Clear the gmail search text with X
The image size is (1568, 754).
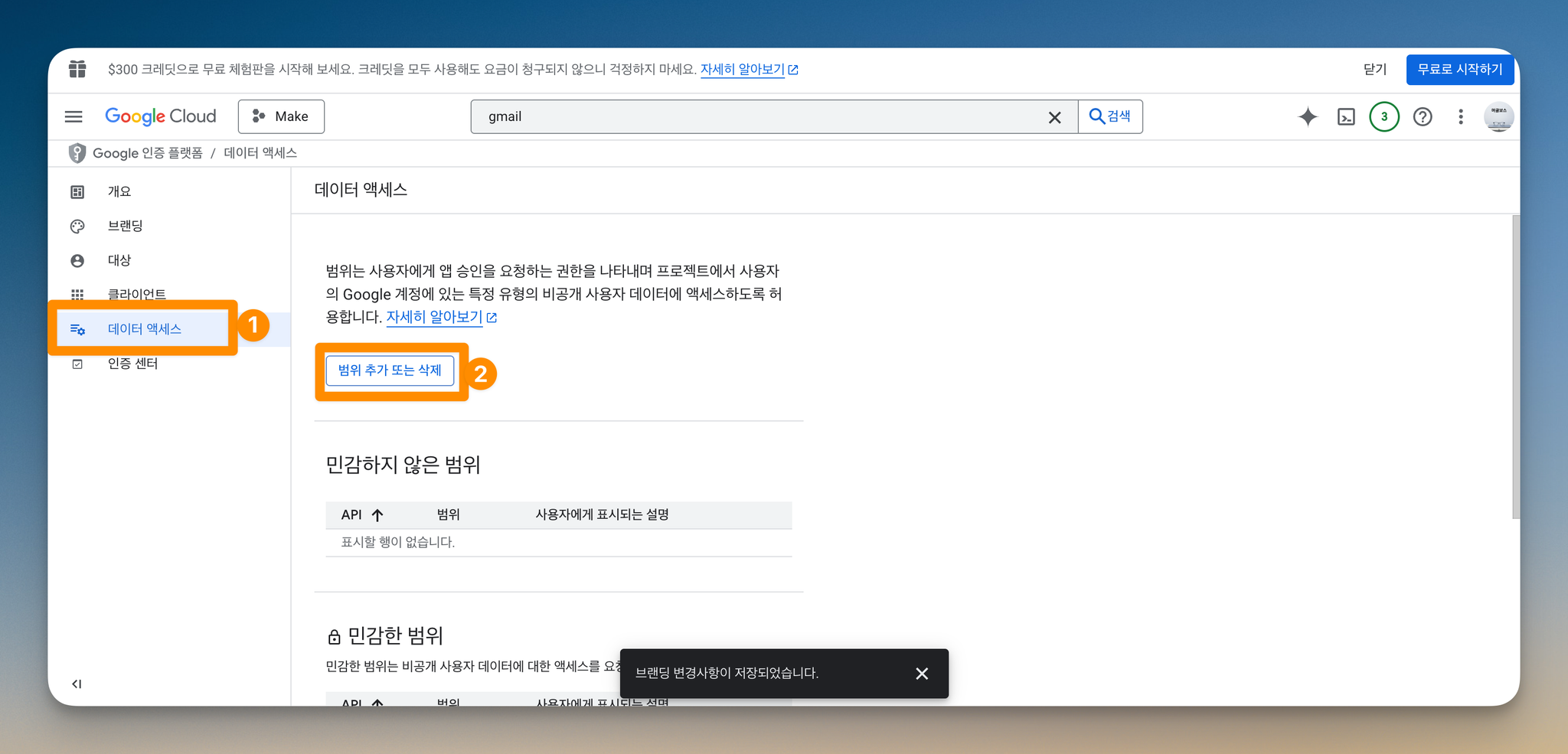(1054, 117)
